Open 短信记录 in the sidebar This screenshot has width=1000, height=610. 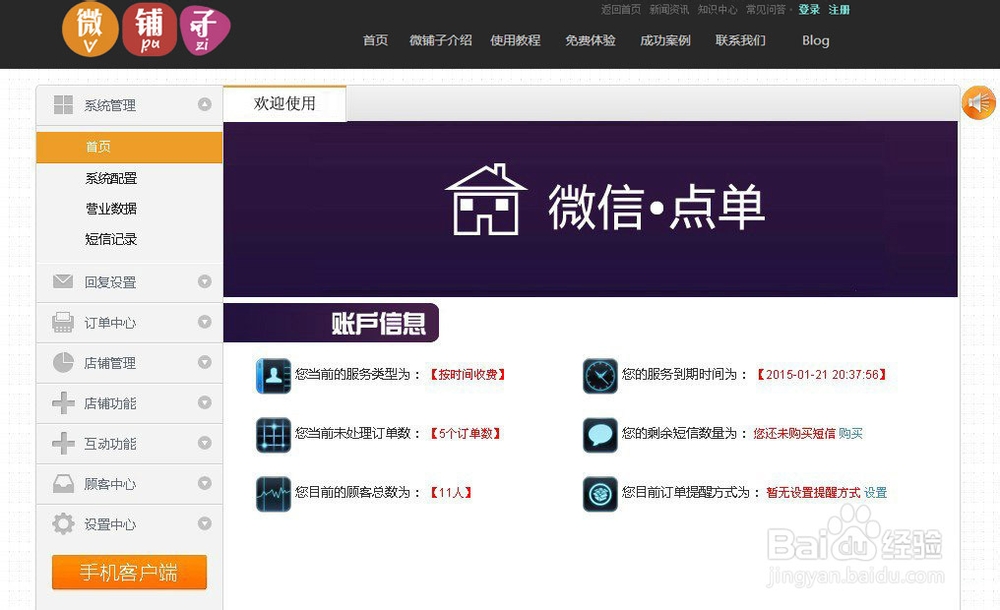tap(111, 239)
